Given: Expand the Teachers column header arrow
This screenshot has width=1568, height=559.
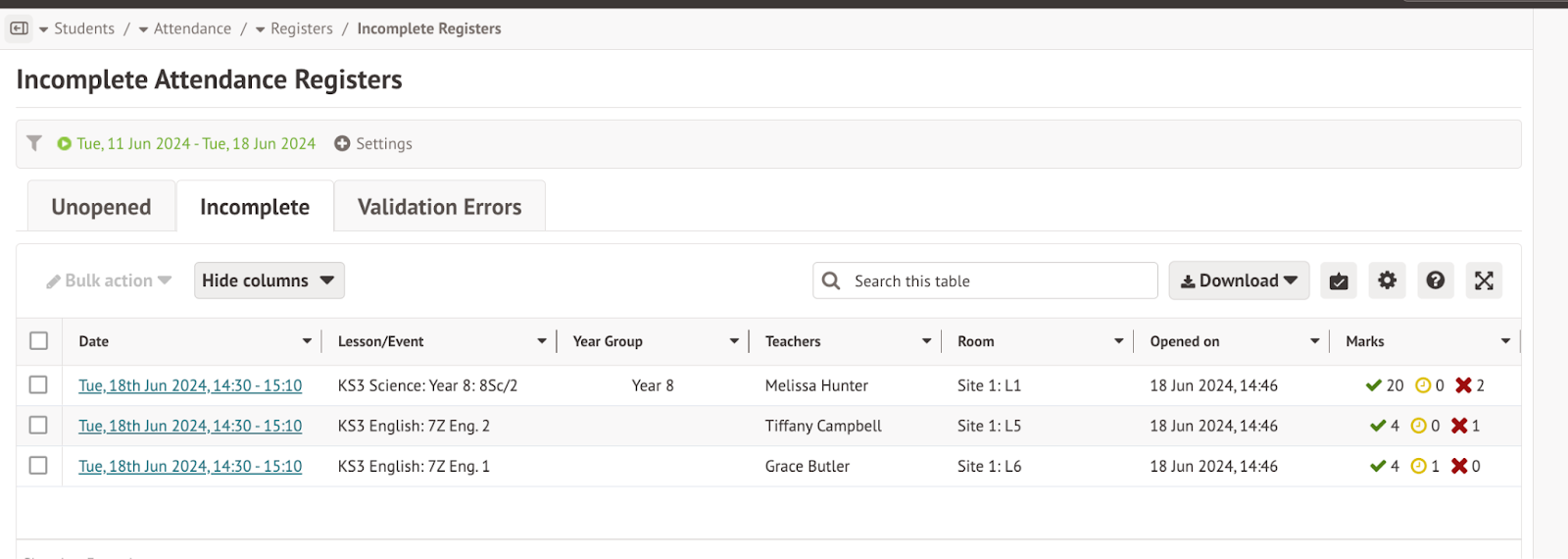Looking at the screenshot, I should point(926,341).
